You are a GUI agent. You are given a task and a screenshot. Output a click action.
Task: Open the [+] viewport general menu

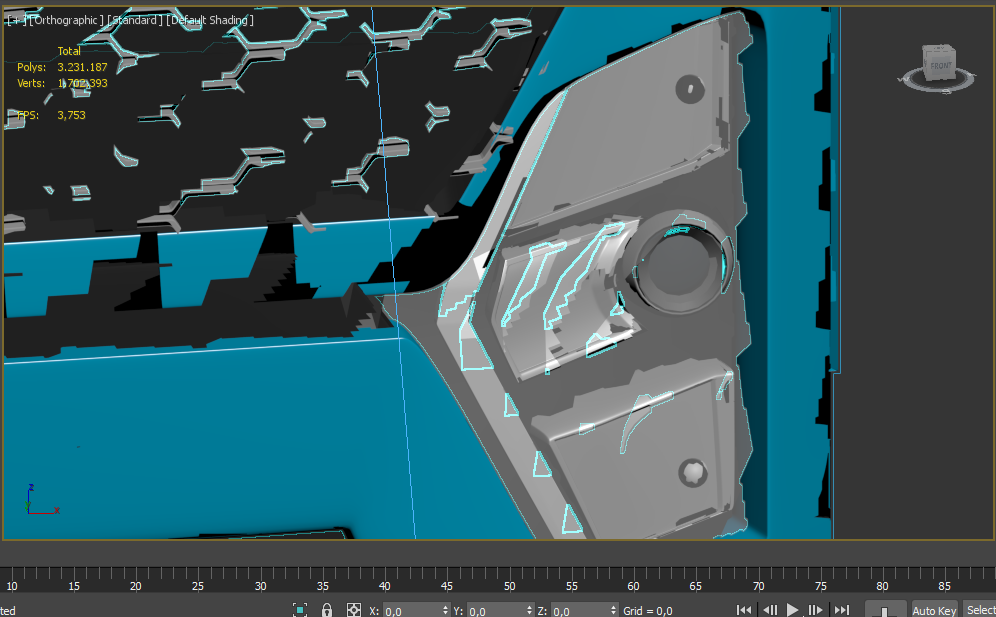coord(16,20)
